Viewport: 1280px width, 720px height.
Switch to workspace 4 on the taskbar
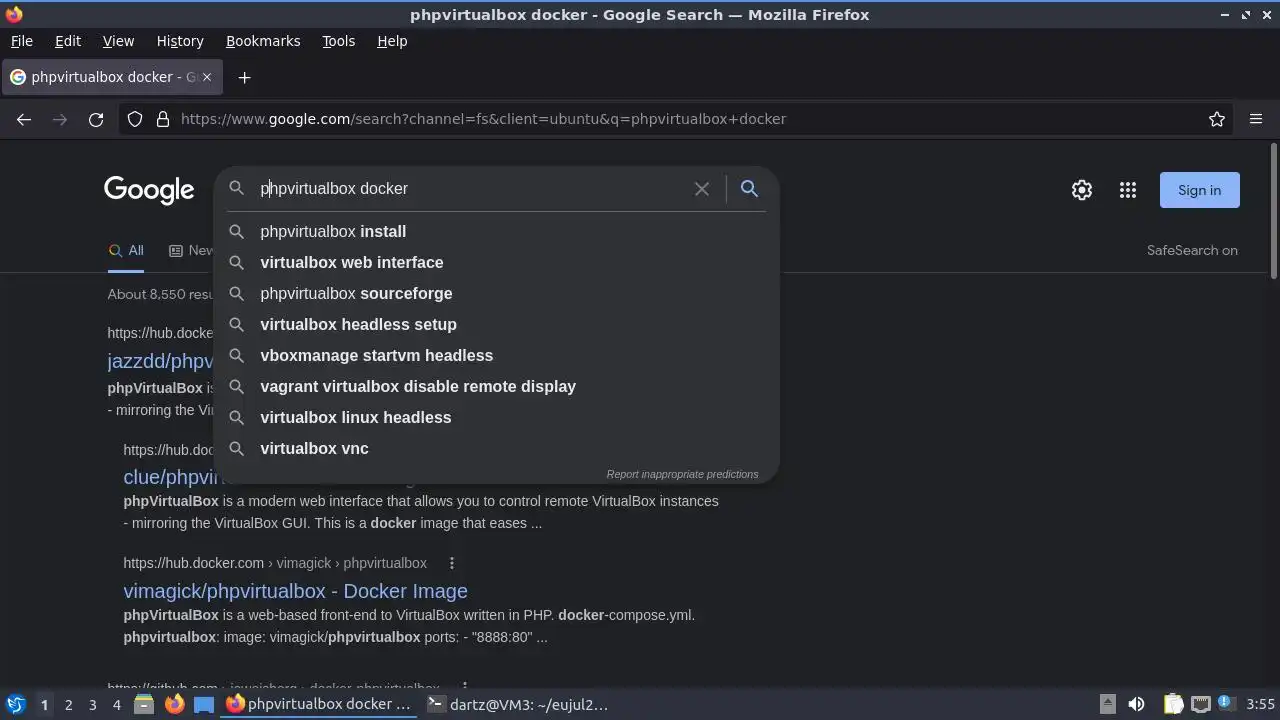(x=116, y=704)
